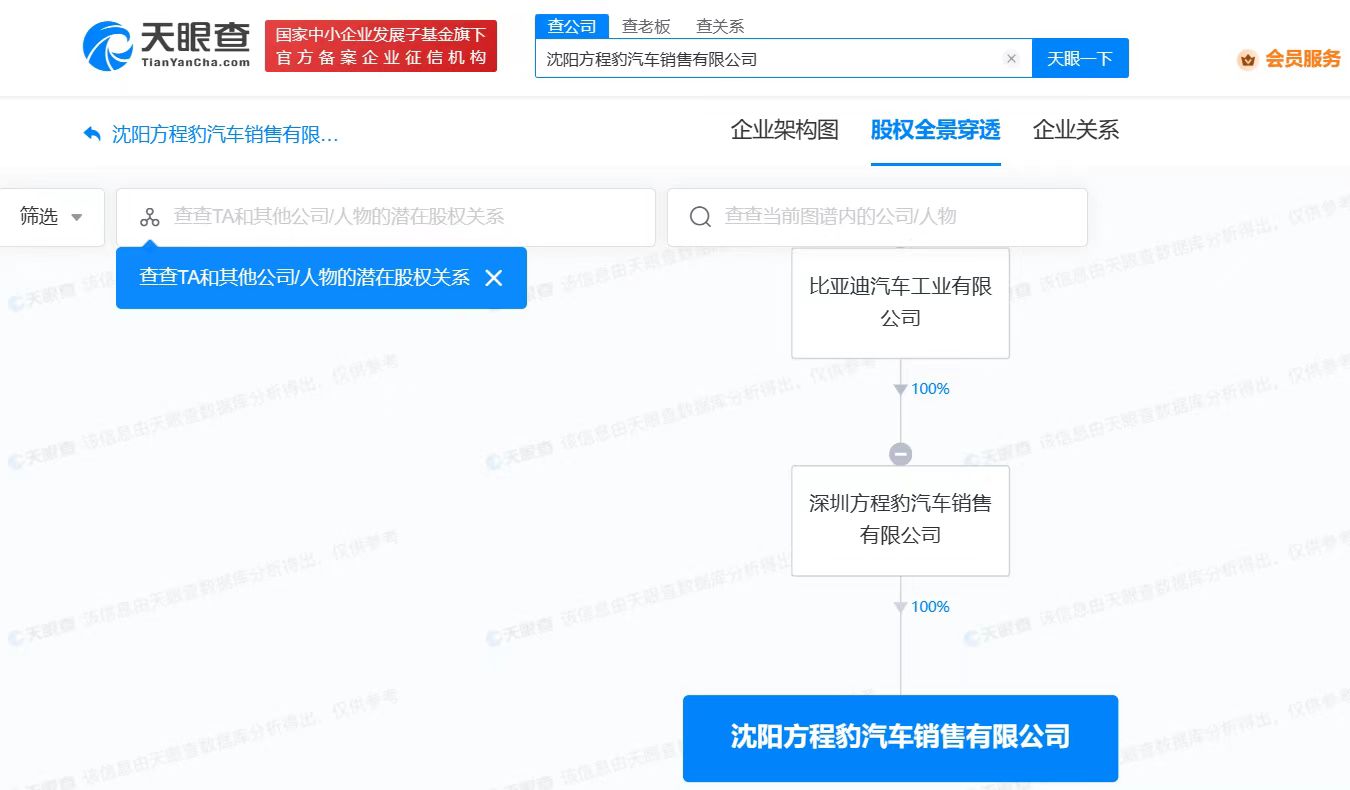Viewport: 1350px width, 790px height.
Task: Select the blue 沈阳方程豹汽车销售有限公司 root node
Action: click(x=900, y=738)
